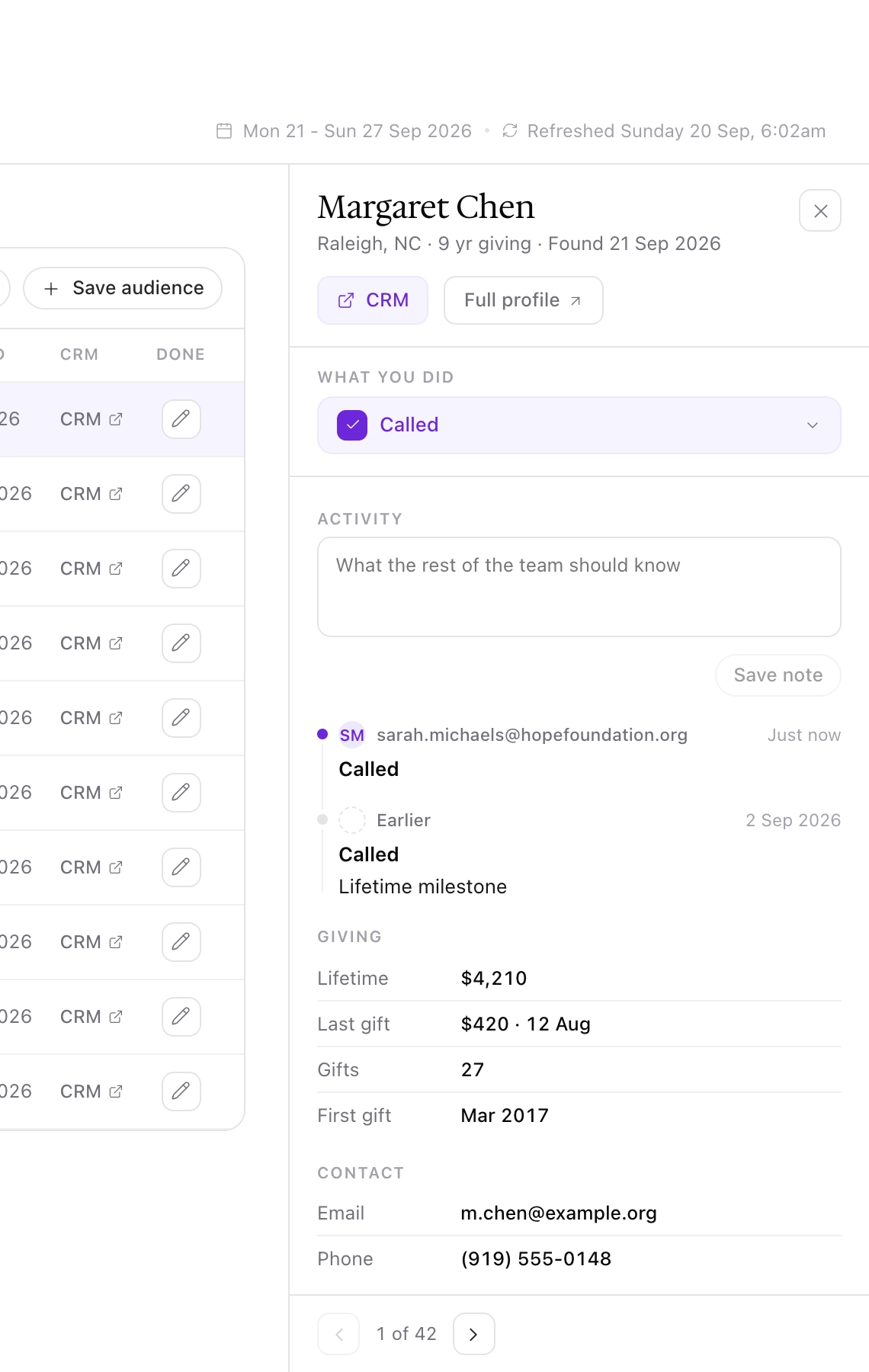Click the Refreshed Sunday 20 Sep, 6:02am text
The image size is (869, 1372).
coord(677,131)
